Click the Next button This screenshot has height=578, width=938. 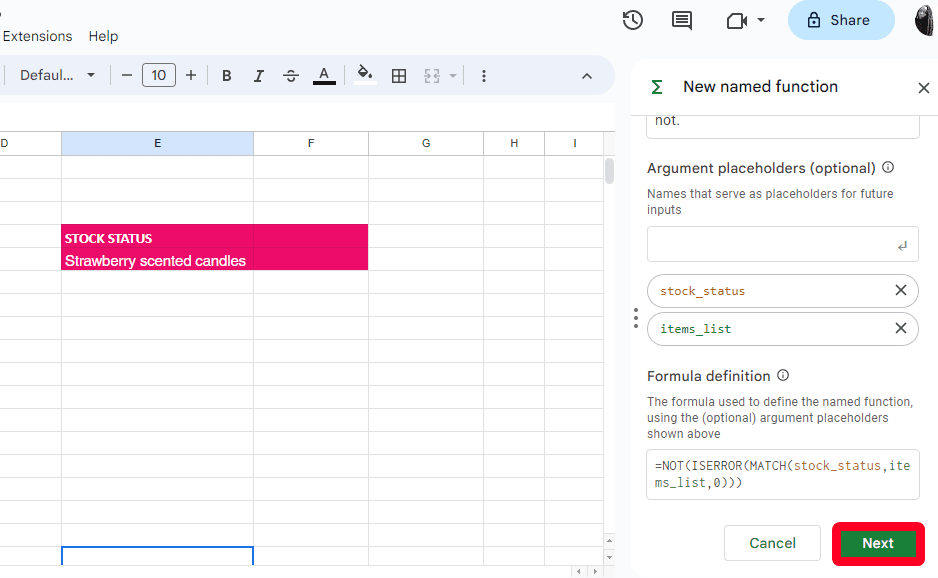[x=877, y=543]
